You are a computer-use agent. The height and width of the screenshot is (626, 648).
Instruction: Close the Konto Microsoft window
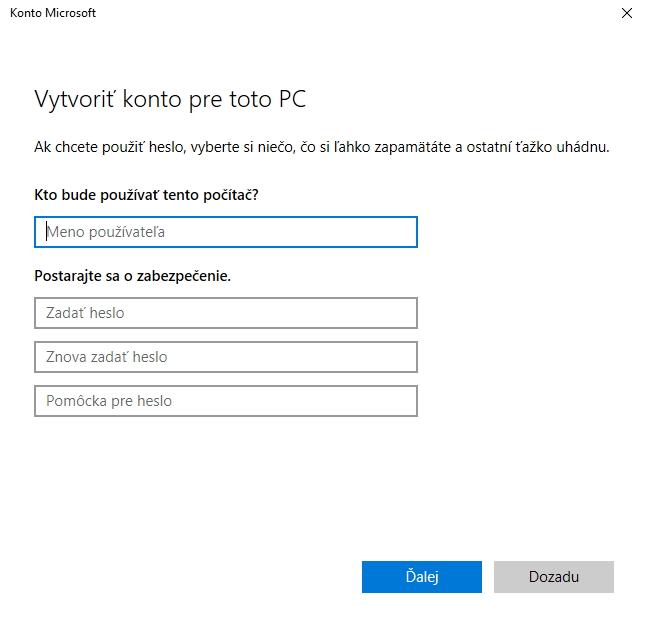pyautogui.click(x=627, y=14)
